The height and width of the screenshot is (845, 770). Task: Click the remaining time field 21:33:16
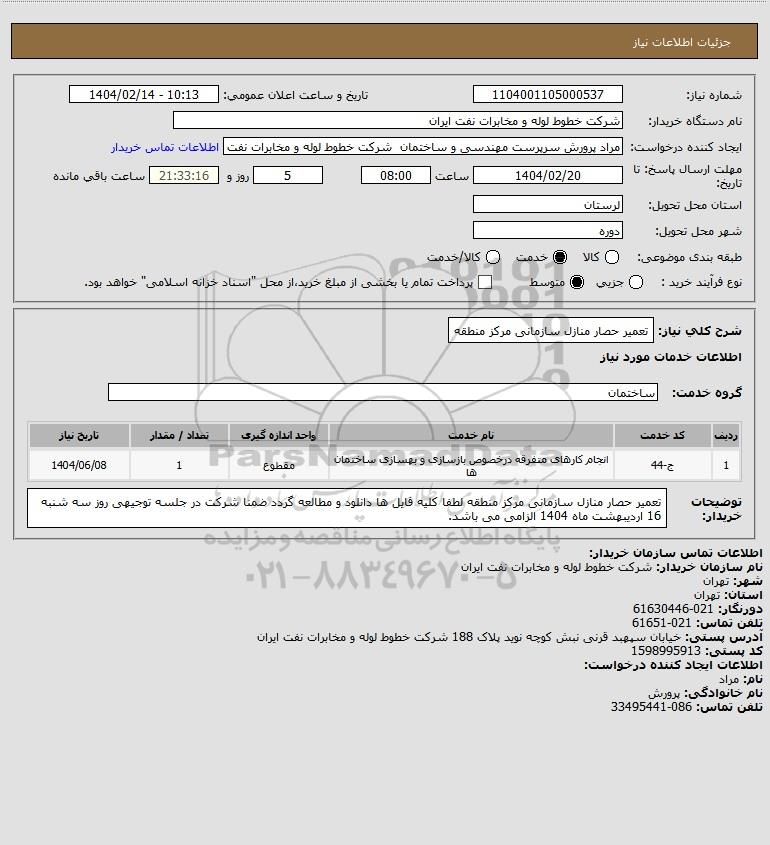pyautogui.click(x=184, y=176)
